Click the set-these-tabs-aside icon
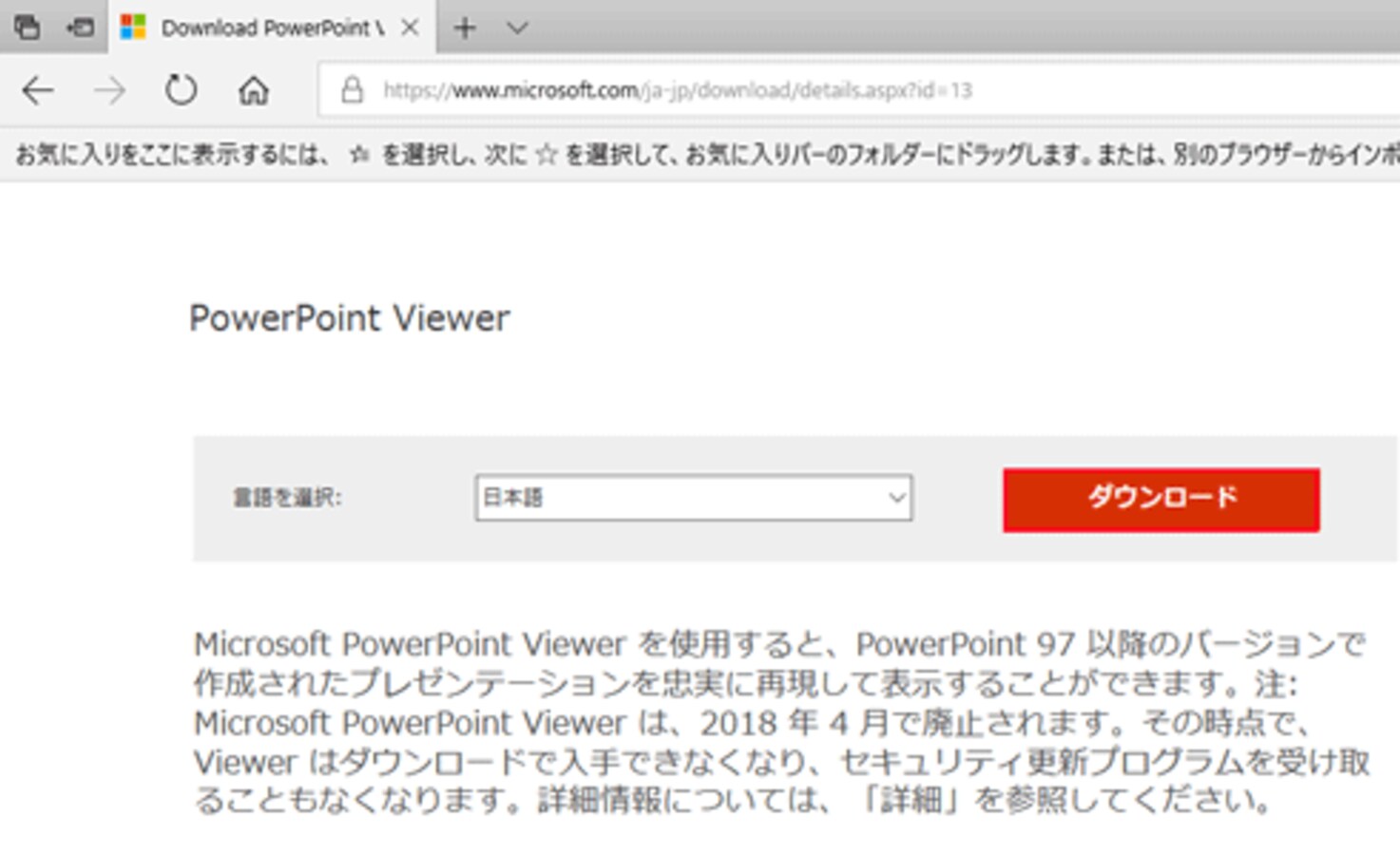Screen dimensions: 1400x855 80,28
